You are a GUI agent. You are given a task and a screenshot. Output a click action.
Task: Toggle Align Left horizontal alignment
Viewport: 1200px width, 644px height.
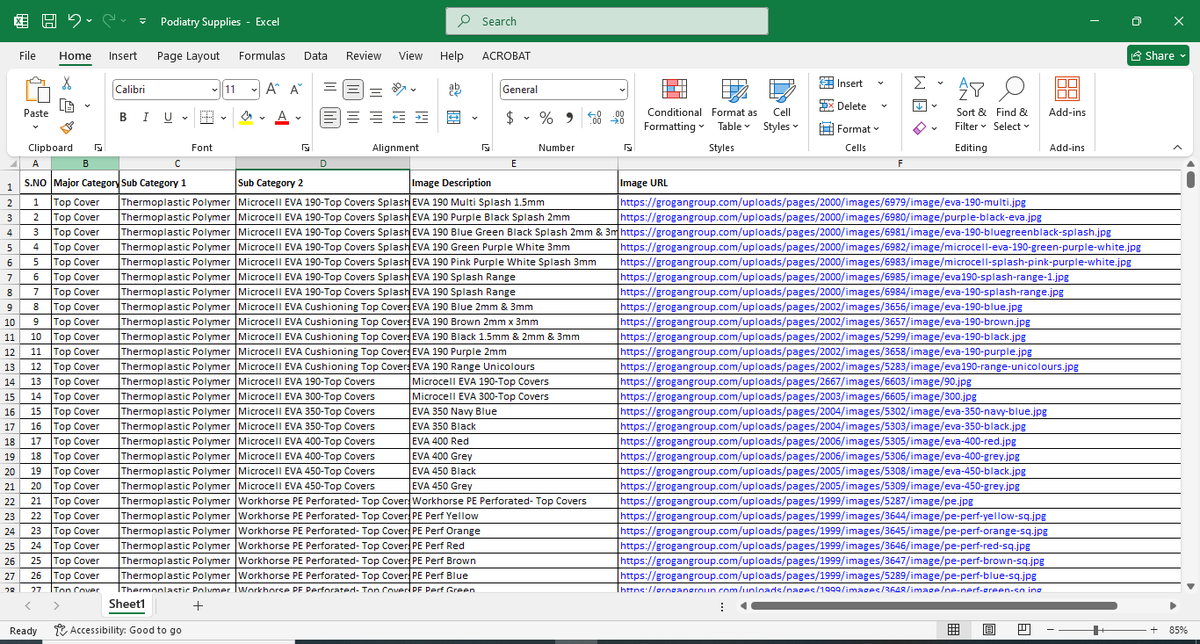point(330,118)
